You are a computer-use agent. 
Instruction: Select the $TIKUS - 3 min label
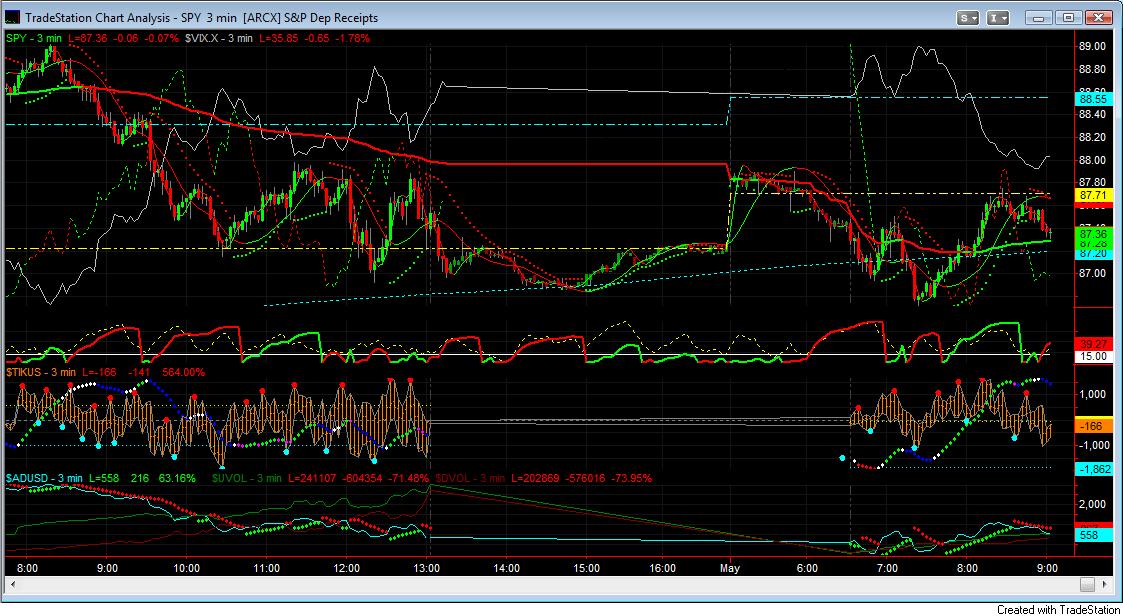point(40,372)
